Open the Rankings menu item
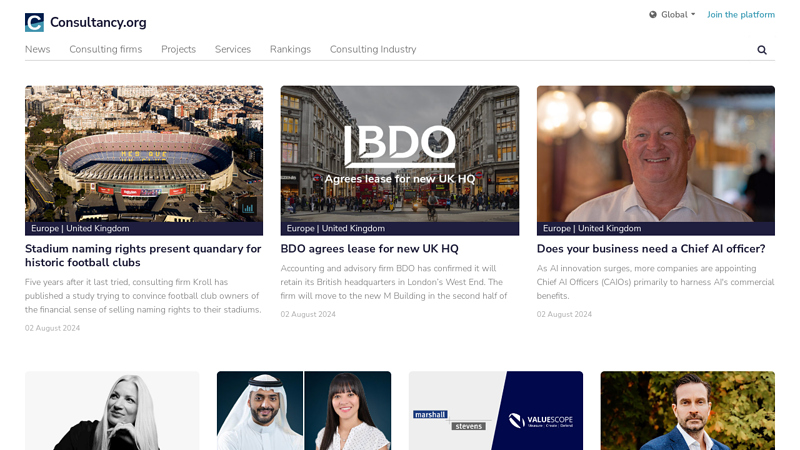 (290, 49)
